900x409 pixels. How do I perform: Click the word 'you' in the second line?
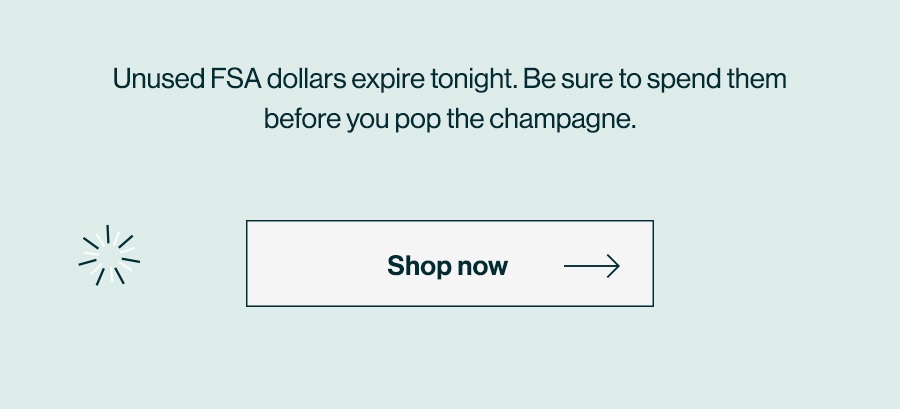point(368,121)
